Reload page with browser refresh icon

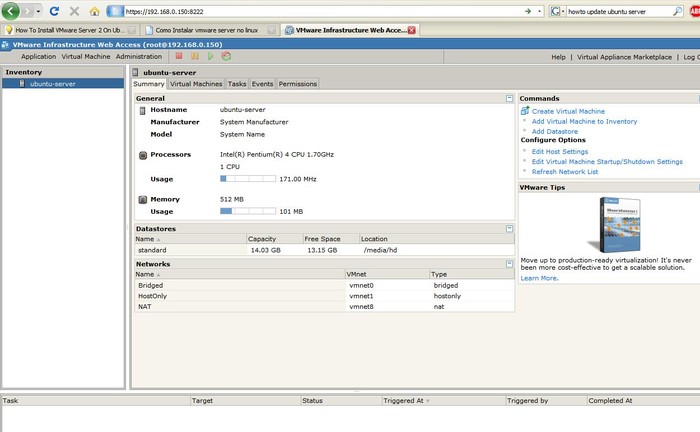click(54, 11)
